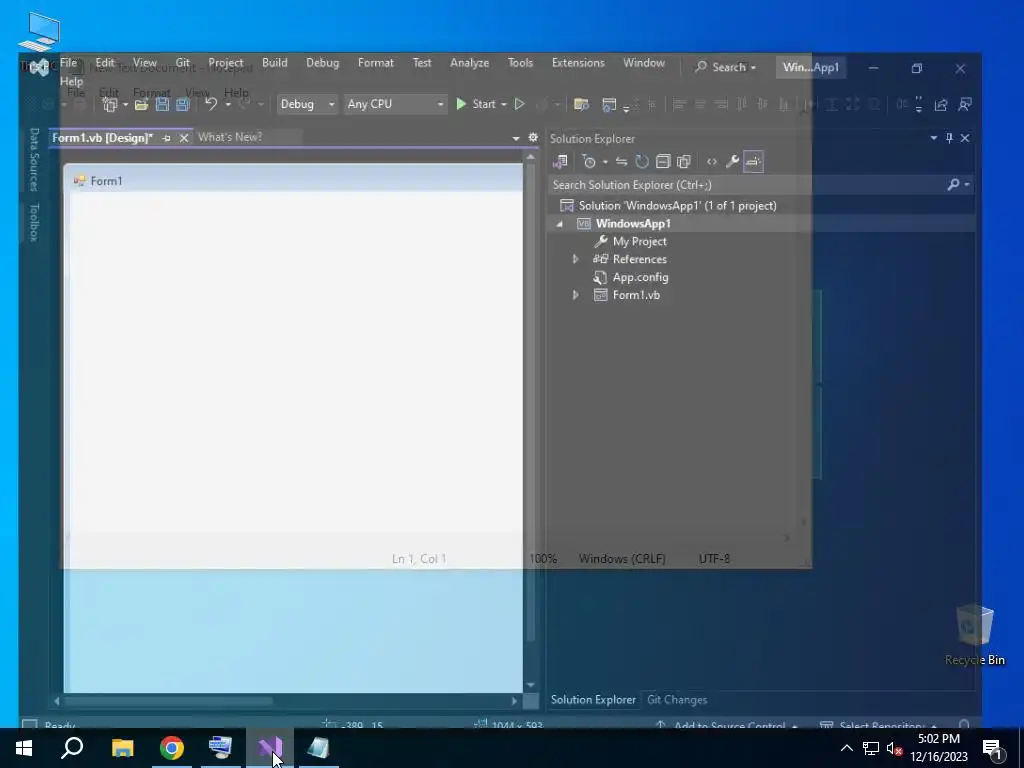
Task: Click the green Start debugging button
Action: point(475,104)
